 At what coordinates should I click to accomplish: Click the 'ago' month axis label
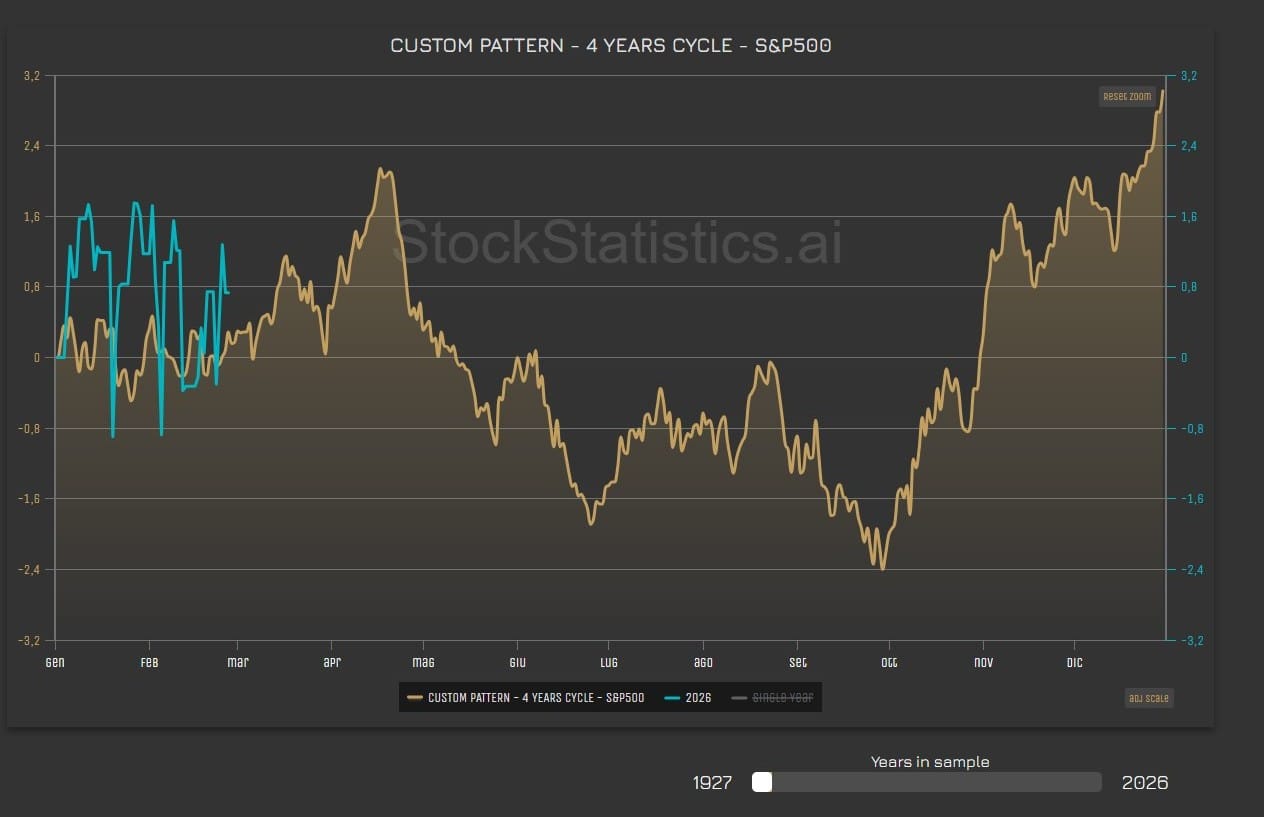(703, 662)
